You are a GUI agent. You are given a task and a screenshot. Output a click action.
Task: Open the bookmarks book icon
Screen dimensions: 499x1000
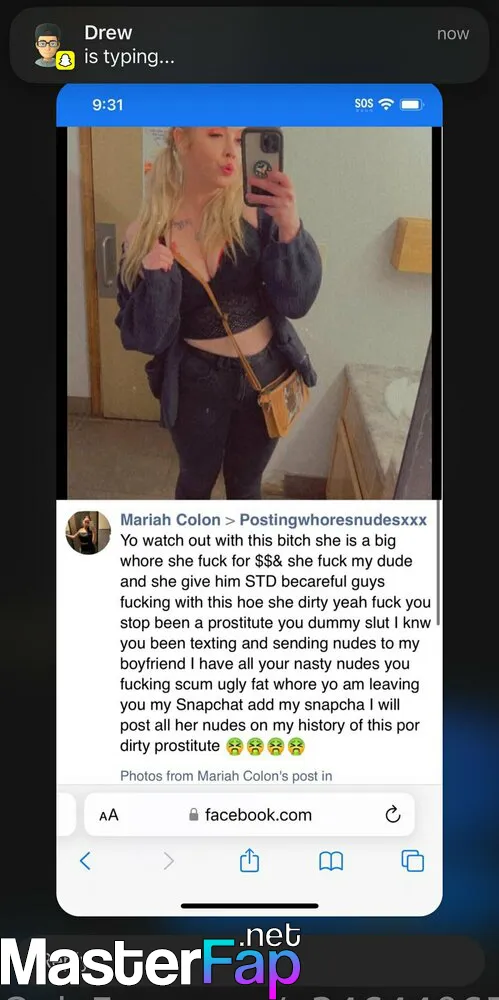click(x=331, y=862)
